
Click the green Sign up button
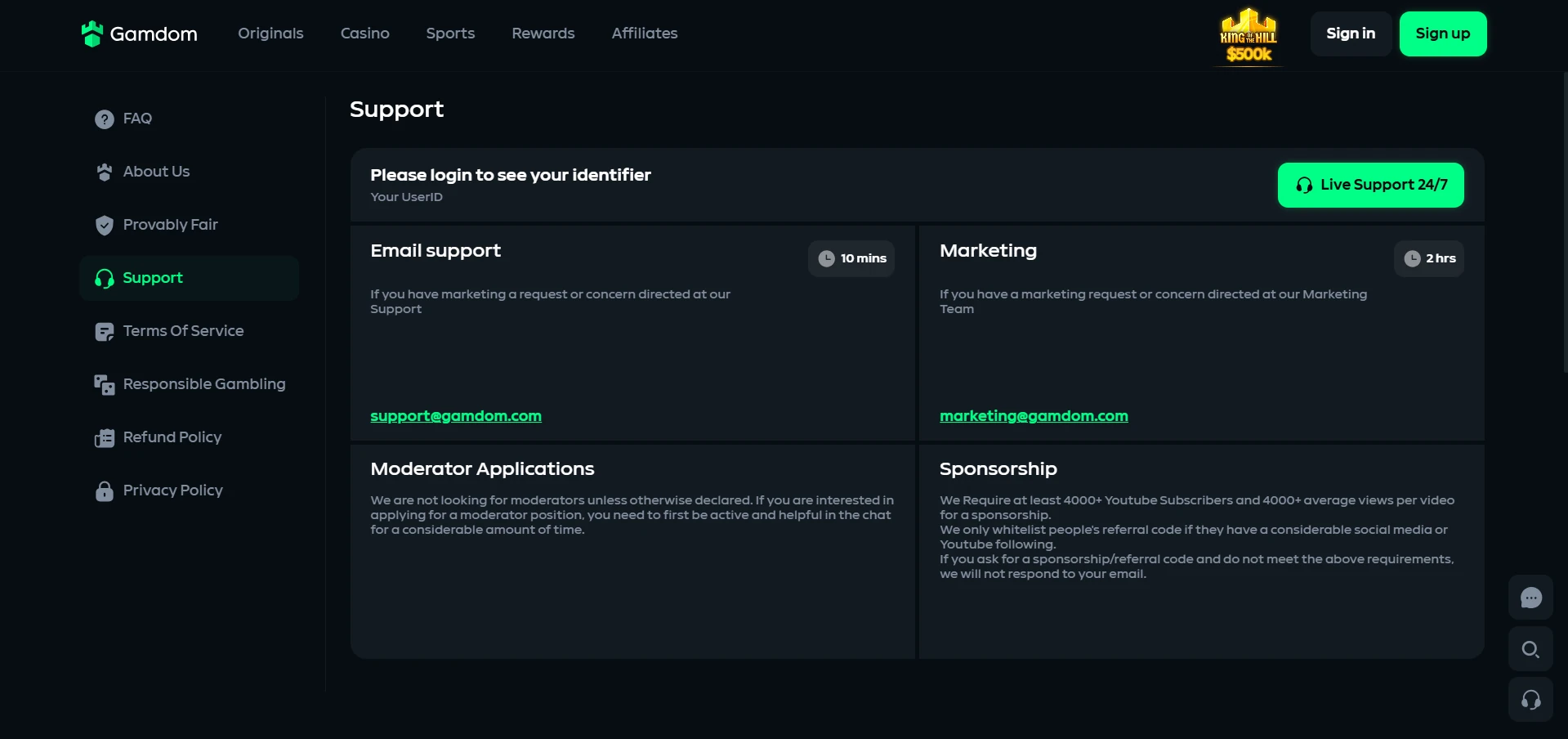pyautogui.click(x=1443, y=34)
